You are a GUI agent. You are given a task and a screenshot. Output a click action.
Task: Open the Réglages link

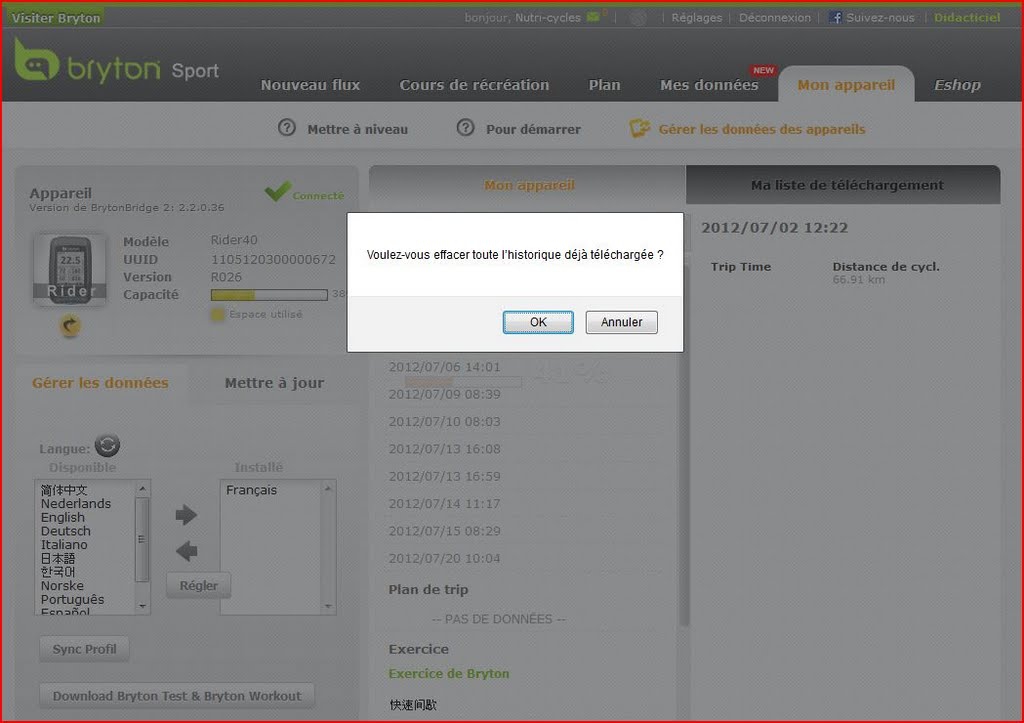697,18
